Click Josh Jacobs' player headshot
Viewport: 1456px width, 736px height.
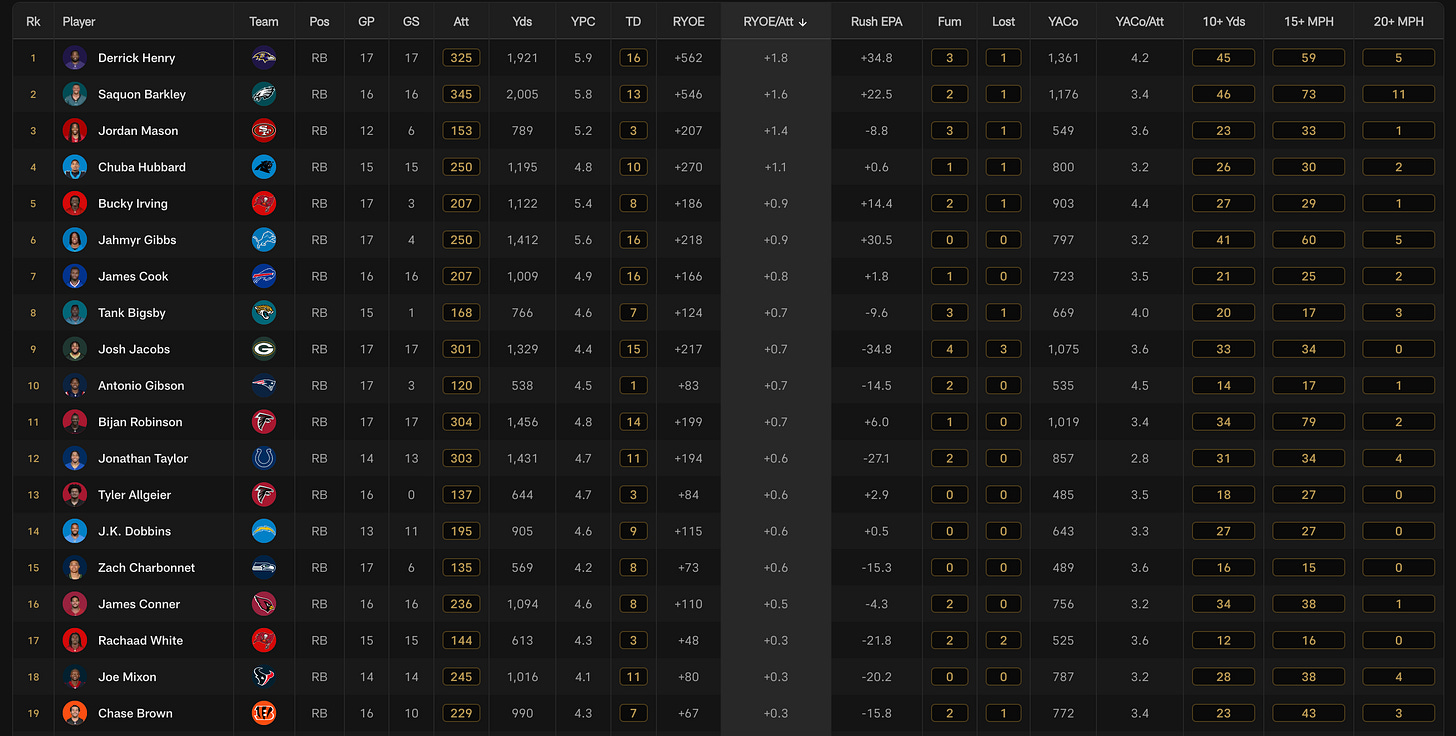[75, 349]
